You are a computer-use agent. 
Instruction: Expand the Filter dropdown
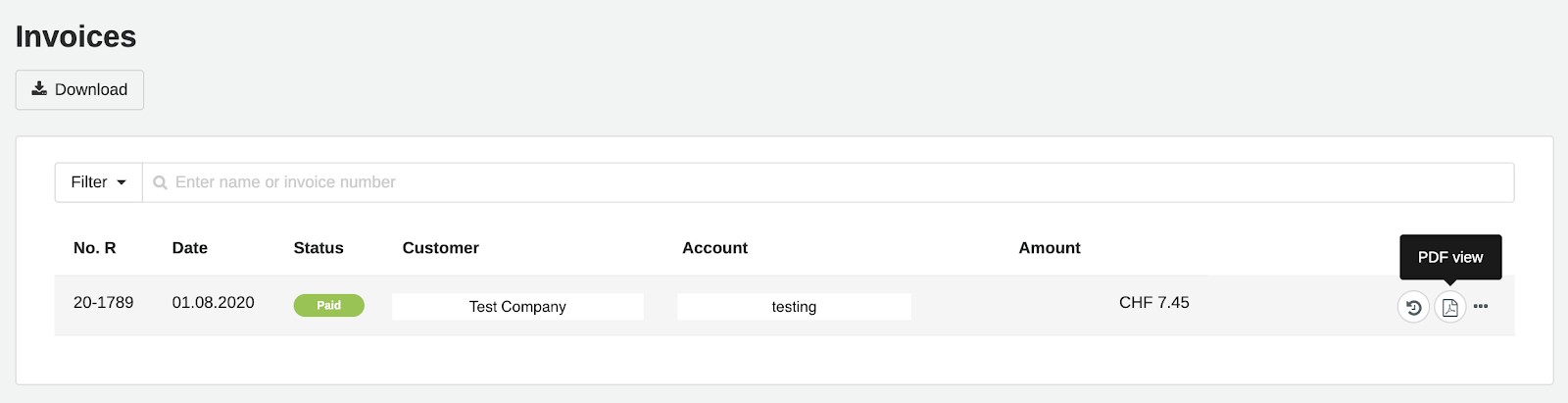(98, 182)
